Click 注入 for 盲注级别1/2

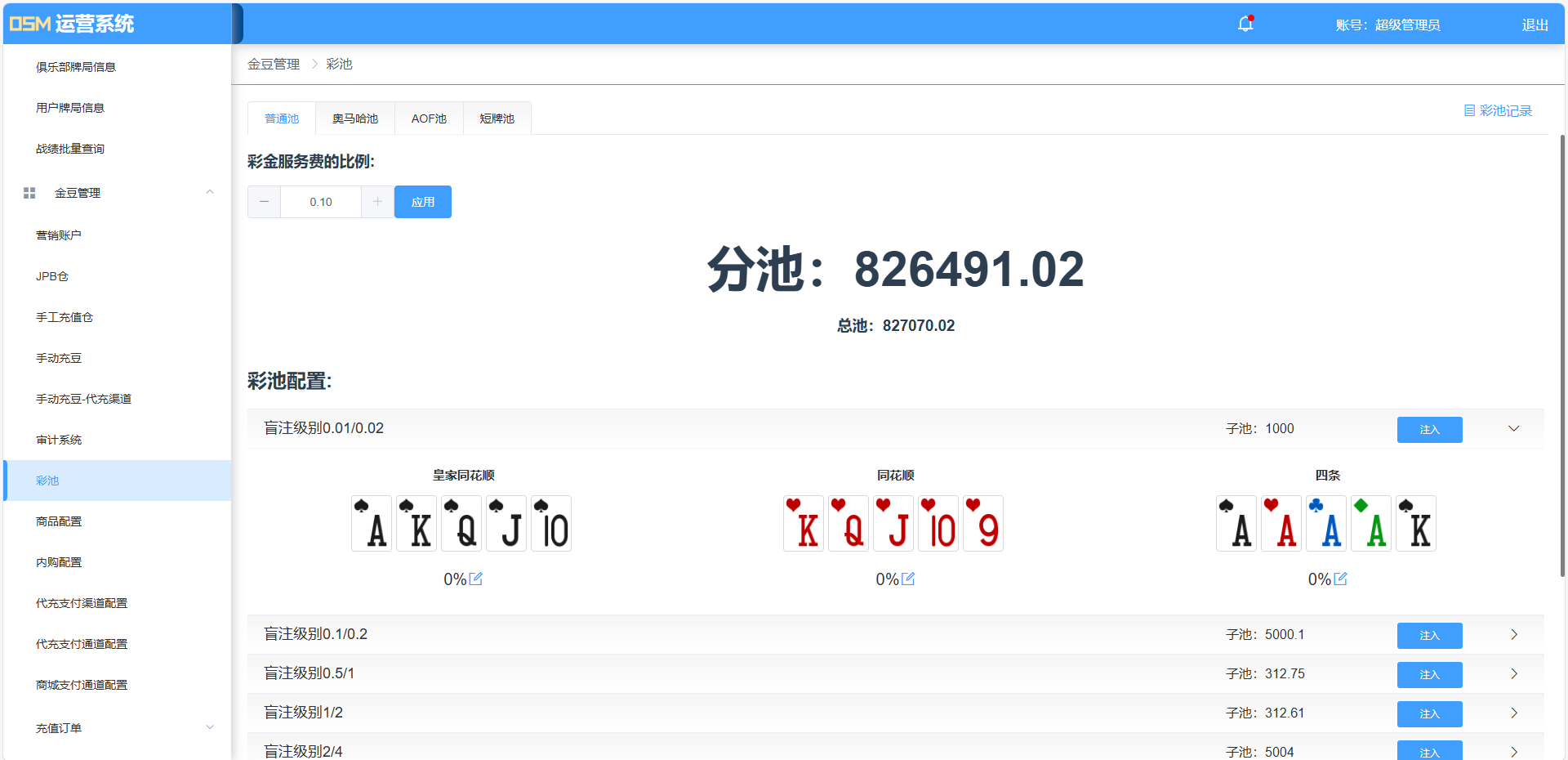(1429, 713)
